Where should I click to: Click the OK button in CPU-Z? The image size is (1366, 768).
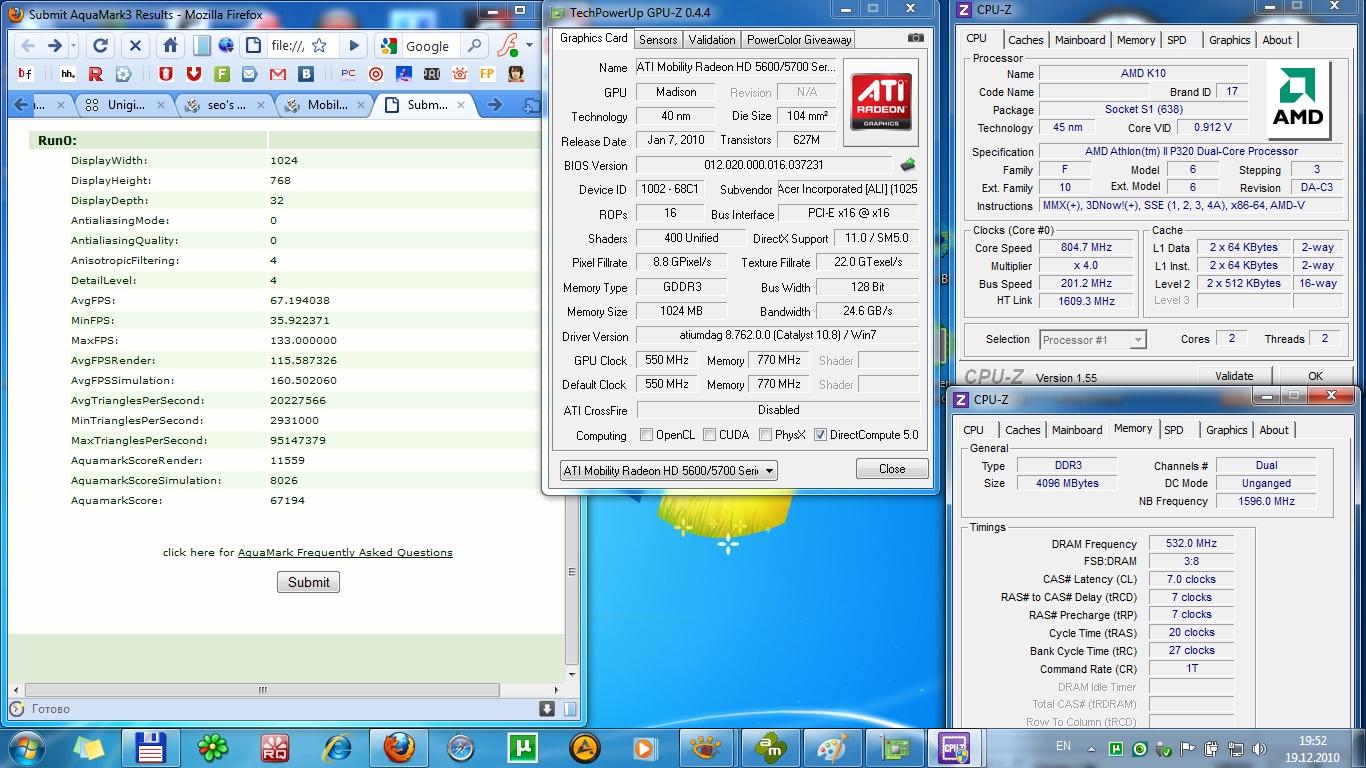click(x=1315, y=376)
